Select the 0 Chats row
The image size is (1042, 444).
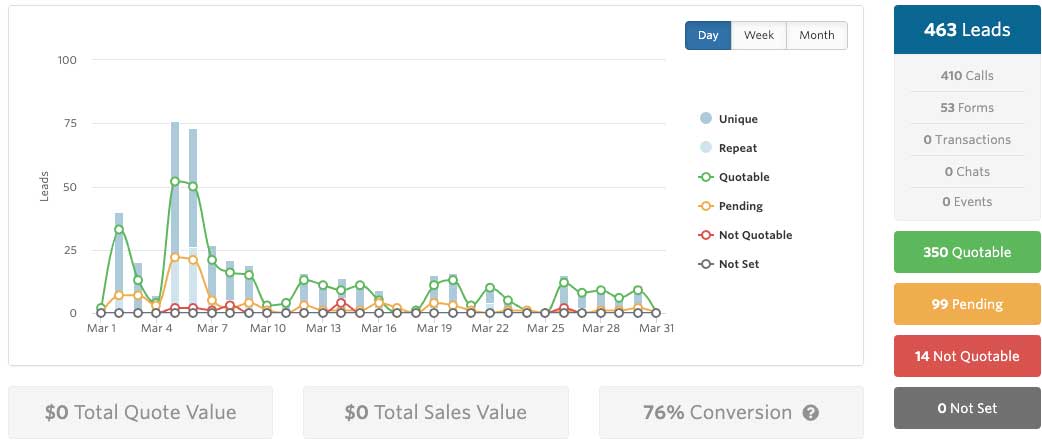(967, 171)
